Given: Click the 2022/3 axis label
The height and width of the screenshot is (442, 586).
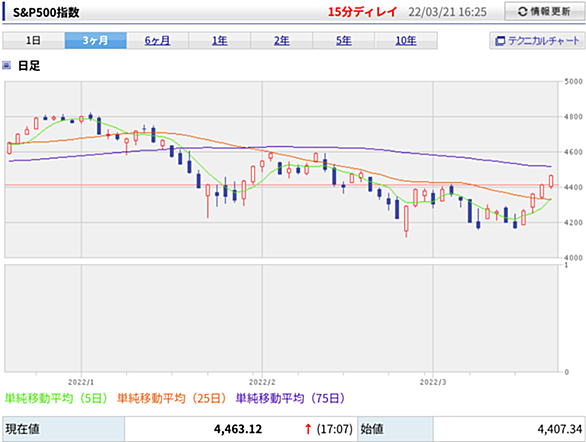Looking at the screenshot, I should click(433, 382).
